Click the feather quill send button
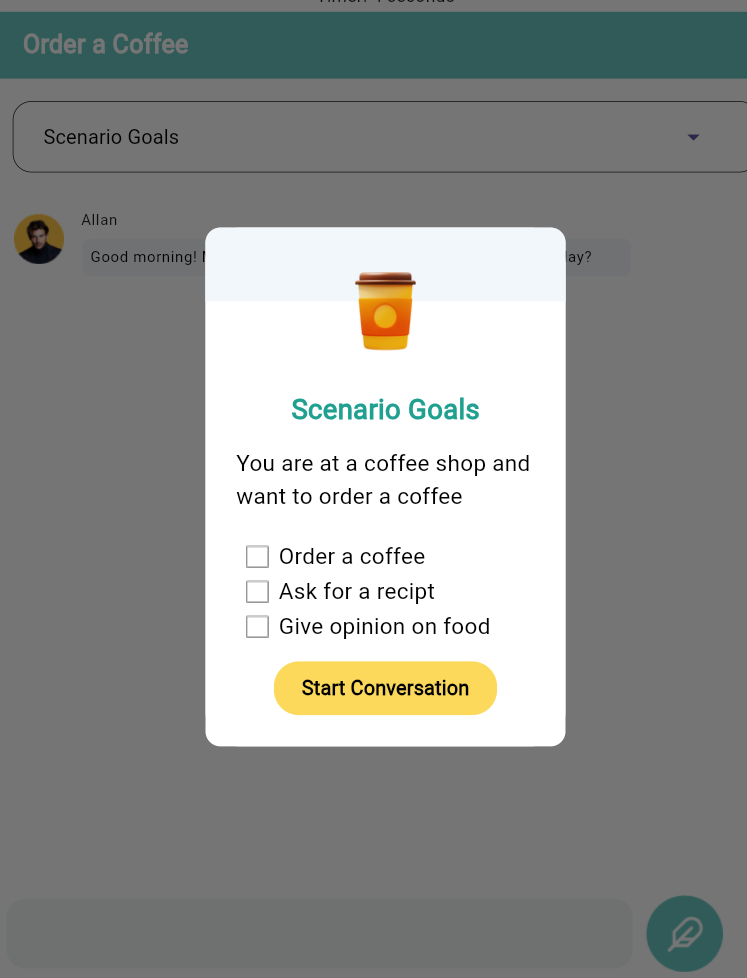This screenshot has width=747, height=978. 684,933
